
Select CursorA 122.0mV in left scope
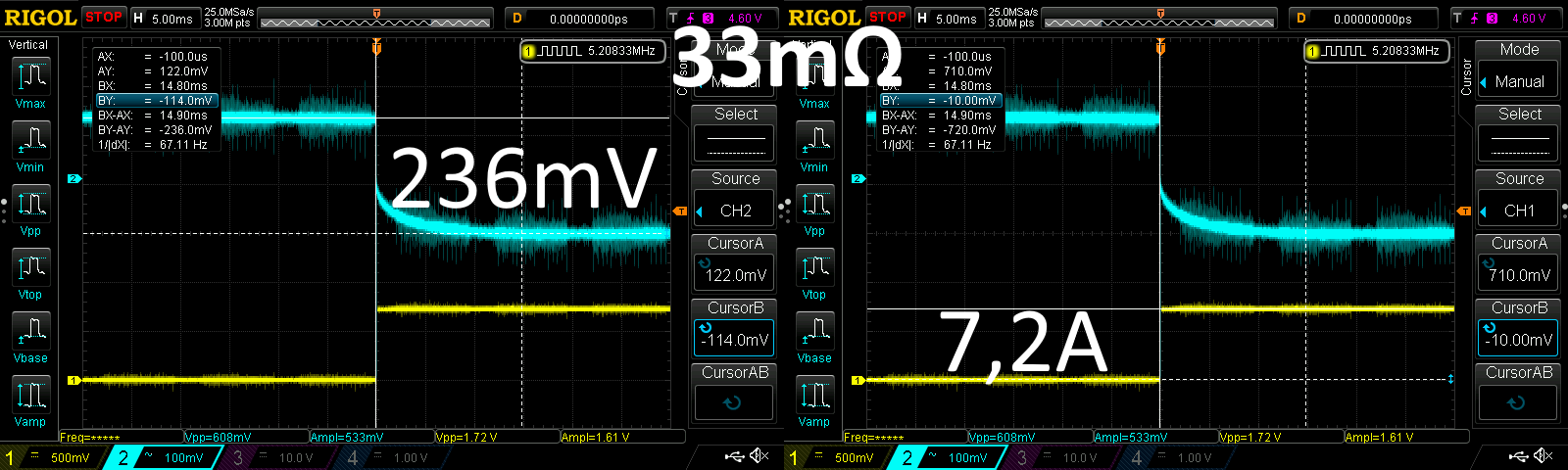735,275
